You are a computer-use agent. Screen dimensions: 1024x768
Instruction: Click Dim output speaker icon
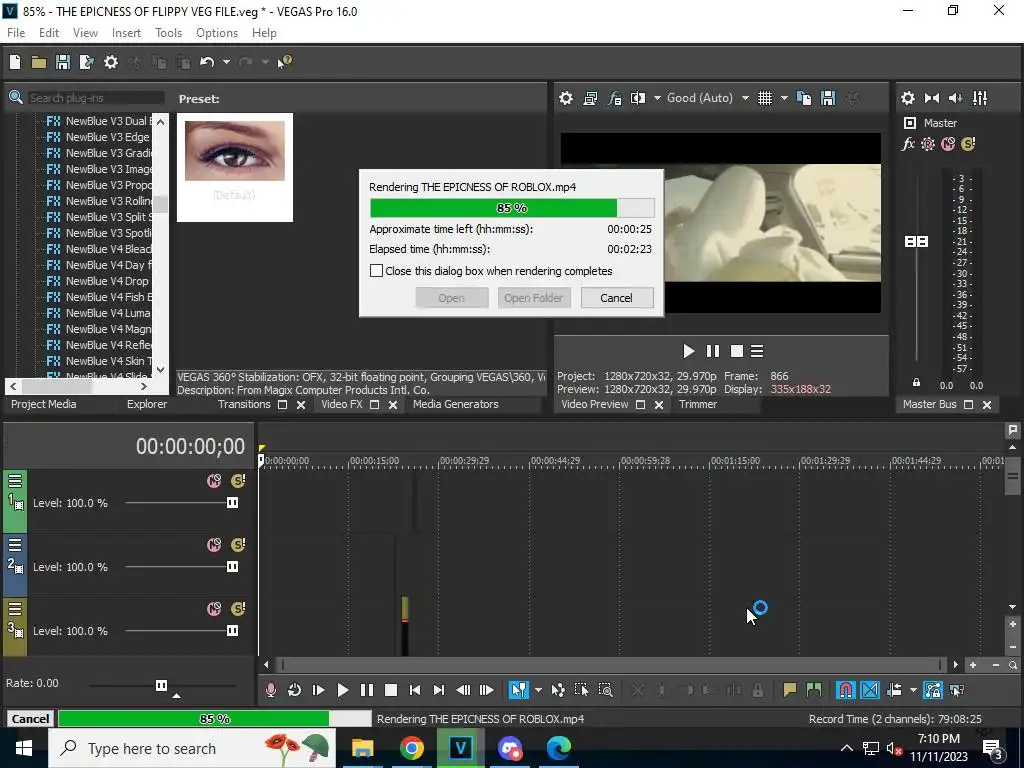(955, 98)
